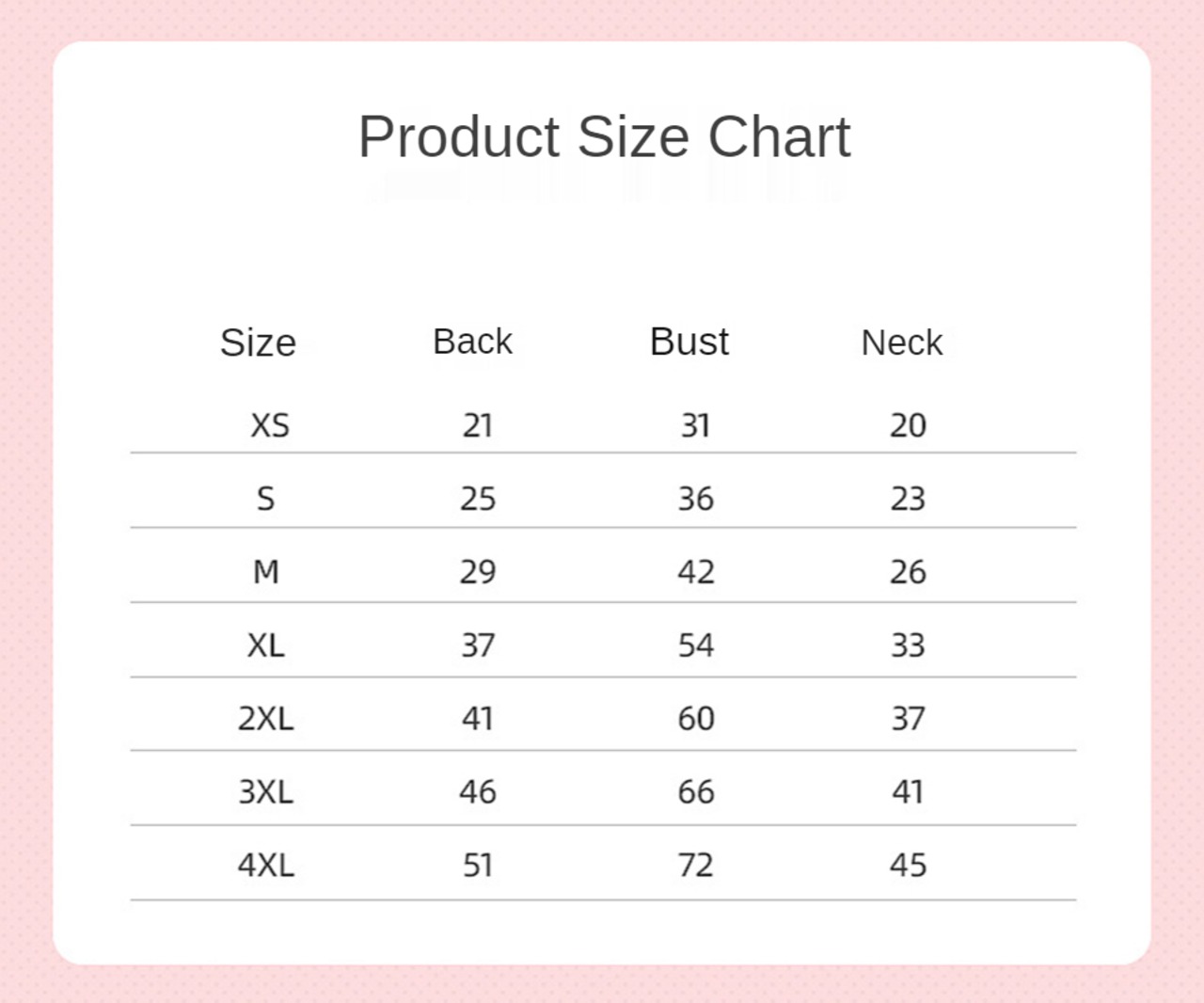This screenshot has width=1204, height=1003.
Task: Select the 3XL size label
Action: pyautogui.click(x=265, y=792)
